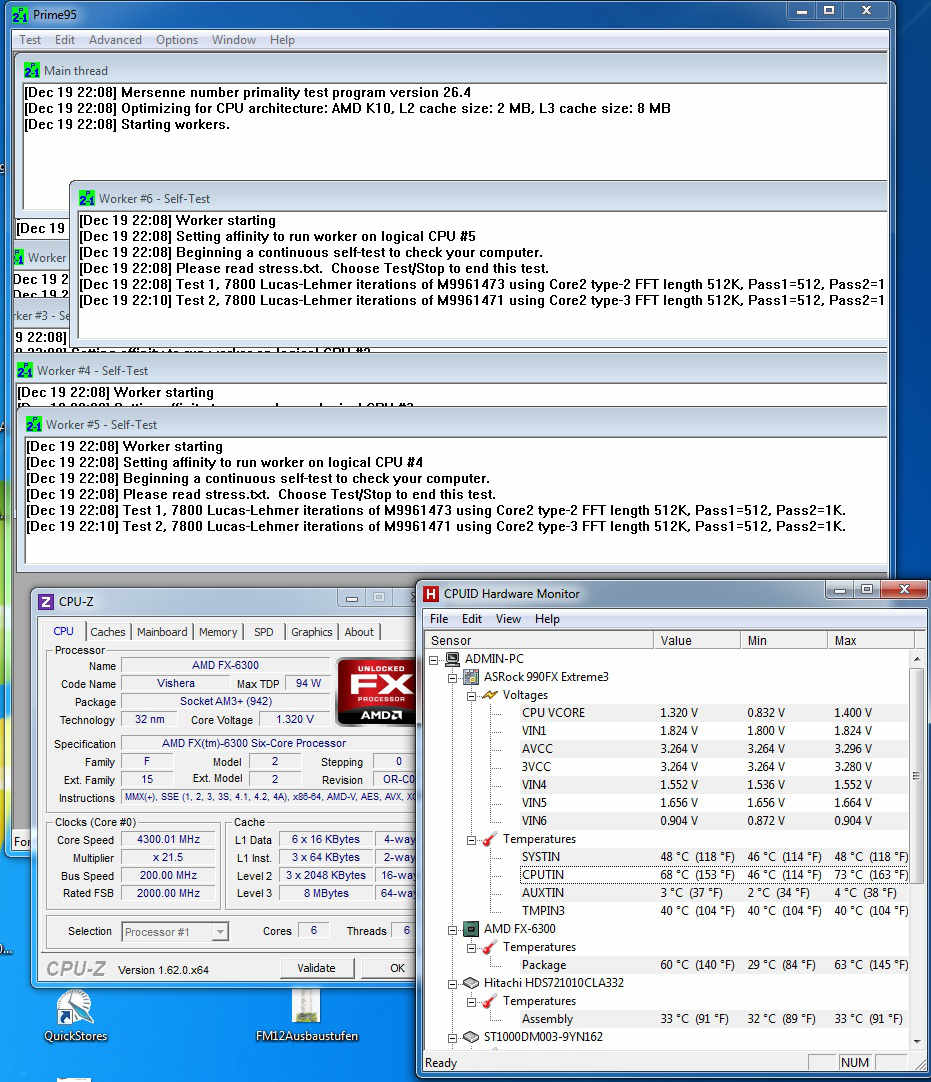
Task: Click the ST1000DM003-9YN162 drive icon
Action: 471,1036
